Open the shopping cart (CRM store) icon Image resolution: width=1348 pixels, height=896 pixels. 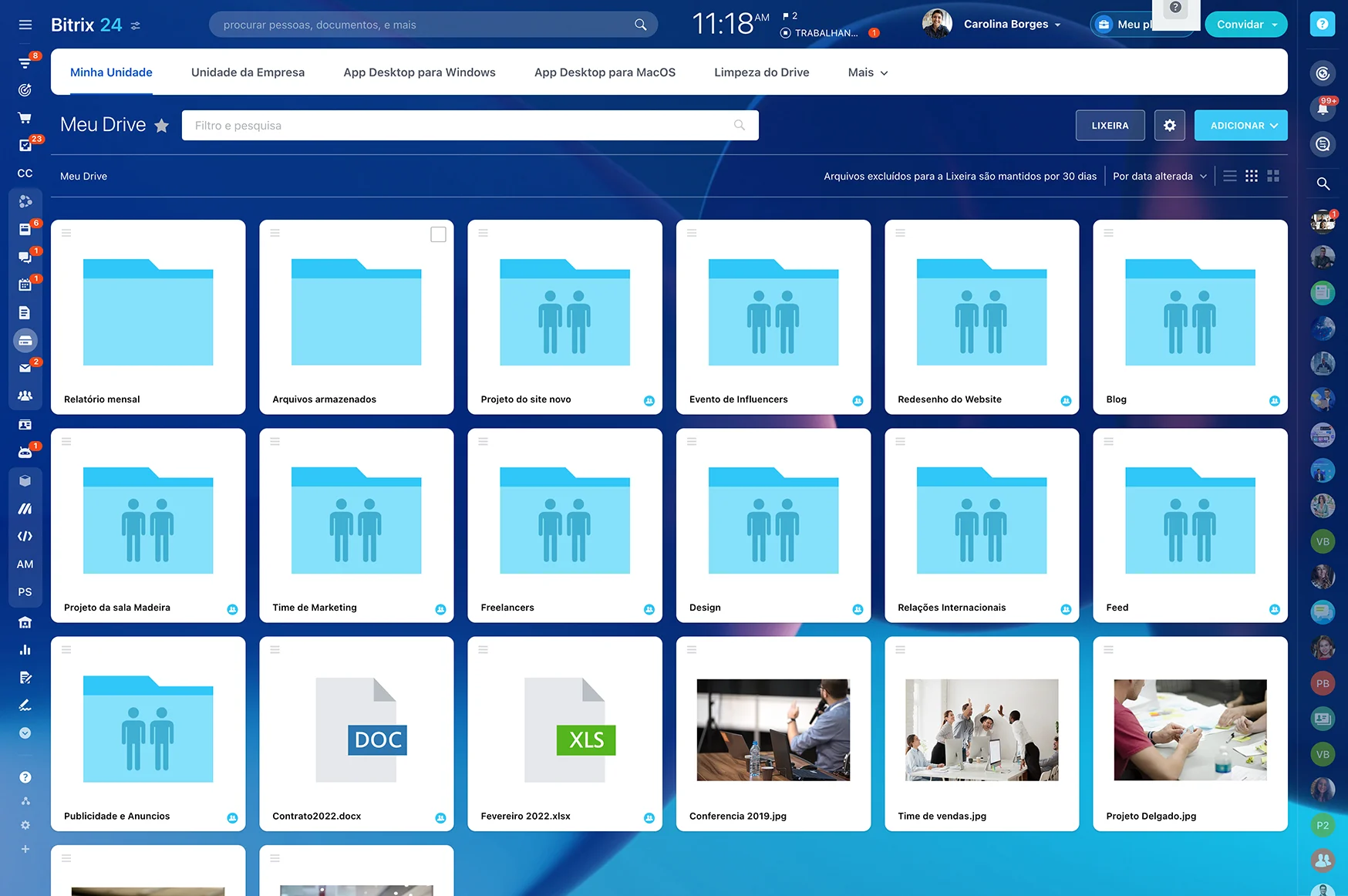[25, 118]
